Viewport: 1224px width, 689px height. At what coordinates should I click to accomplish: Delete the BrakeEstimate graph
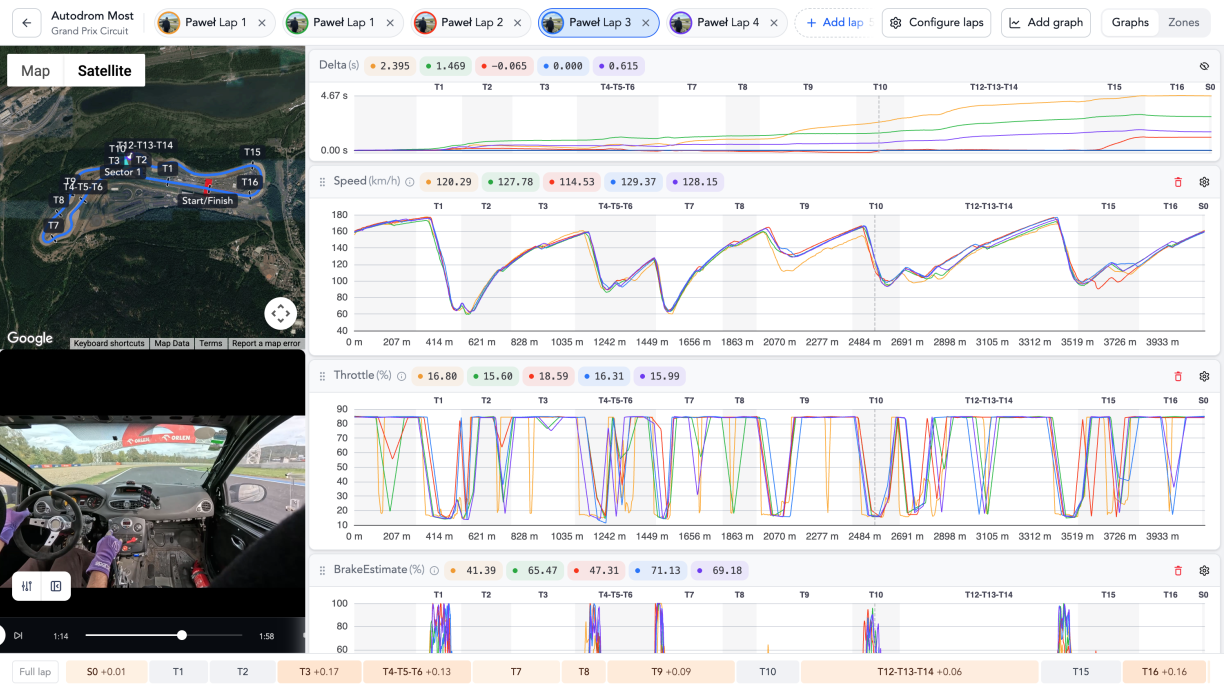[x=1177, y=570]
